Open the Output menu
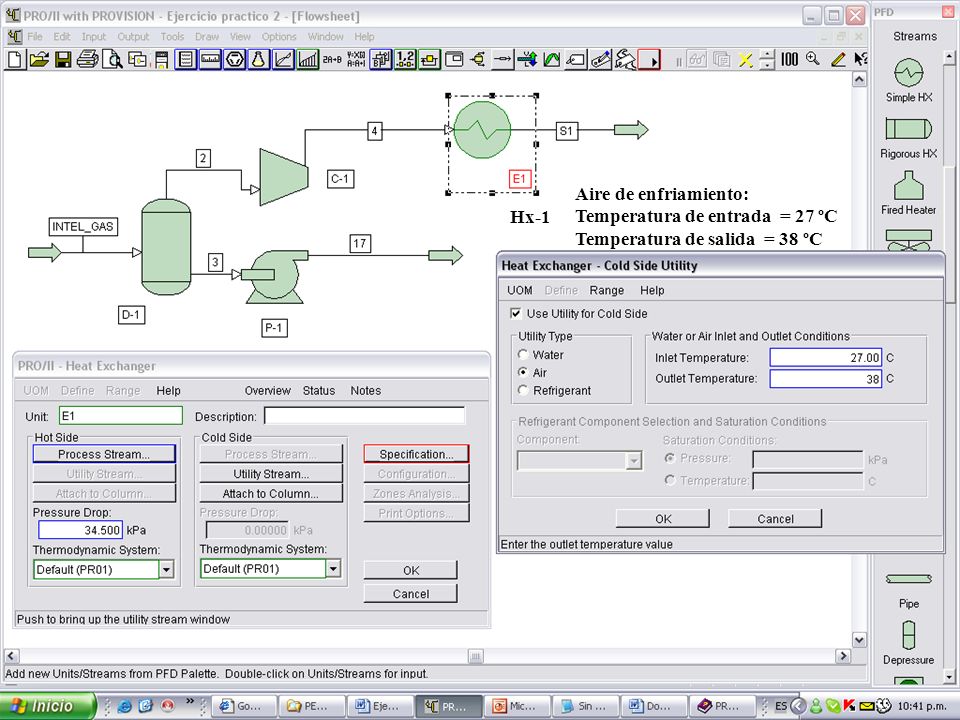Viewport: 960px width, 720px height. click(133, 37)
